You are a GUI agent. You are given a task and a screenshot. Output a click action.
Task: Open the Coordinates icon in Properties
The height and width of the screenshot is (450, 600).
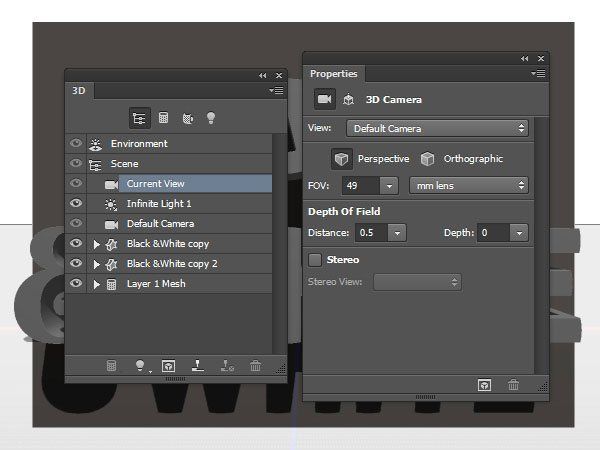coord(348,99)
